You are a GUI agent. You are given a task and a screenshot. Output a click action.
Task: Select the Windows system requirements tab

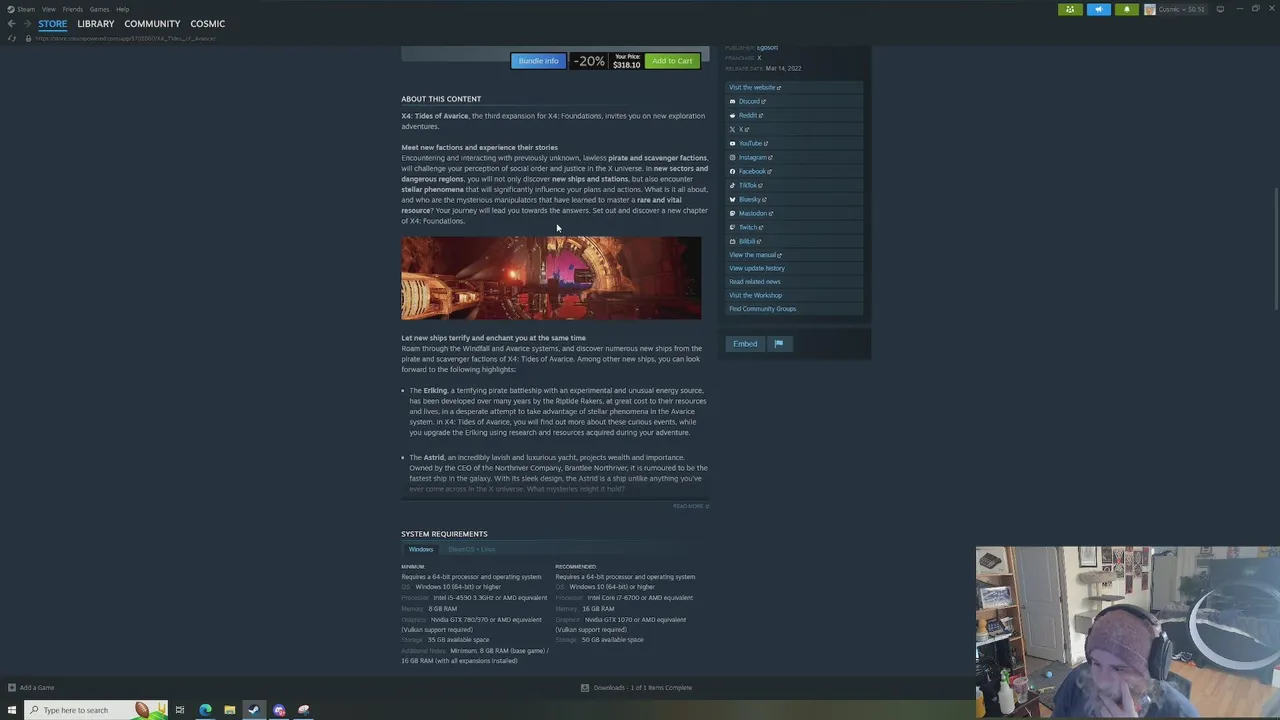[x=421, y=549]
